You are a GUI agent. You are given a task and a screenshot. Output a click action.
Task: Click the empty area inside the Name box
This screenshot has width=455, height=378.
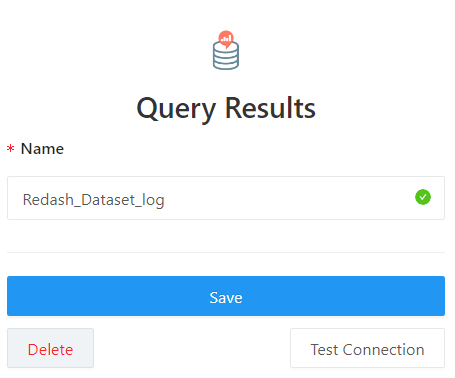[x=287, y=198]
